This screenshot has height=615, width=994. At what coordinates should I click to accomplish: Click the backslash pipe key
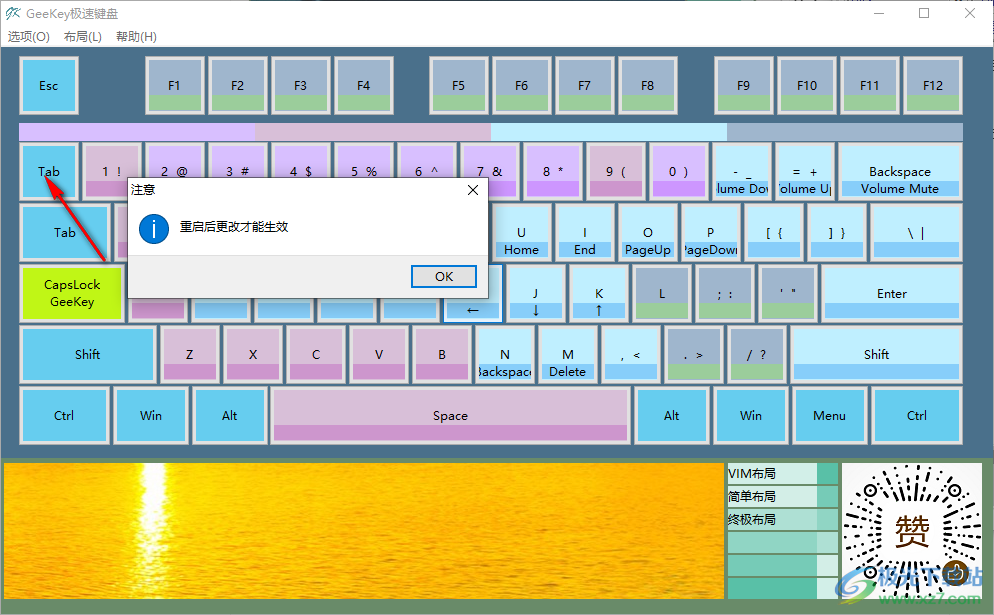coord(916,233)
